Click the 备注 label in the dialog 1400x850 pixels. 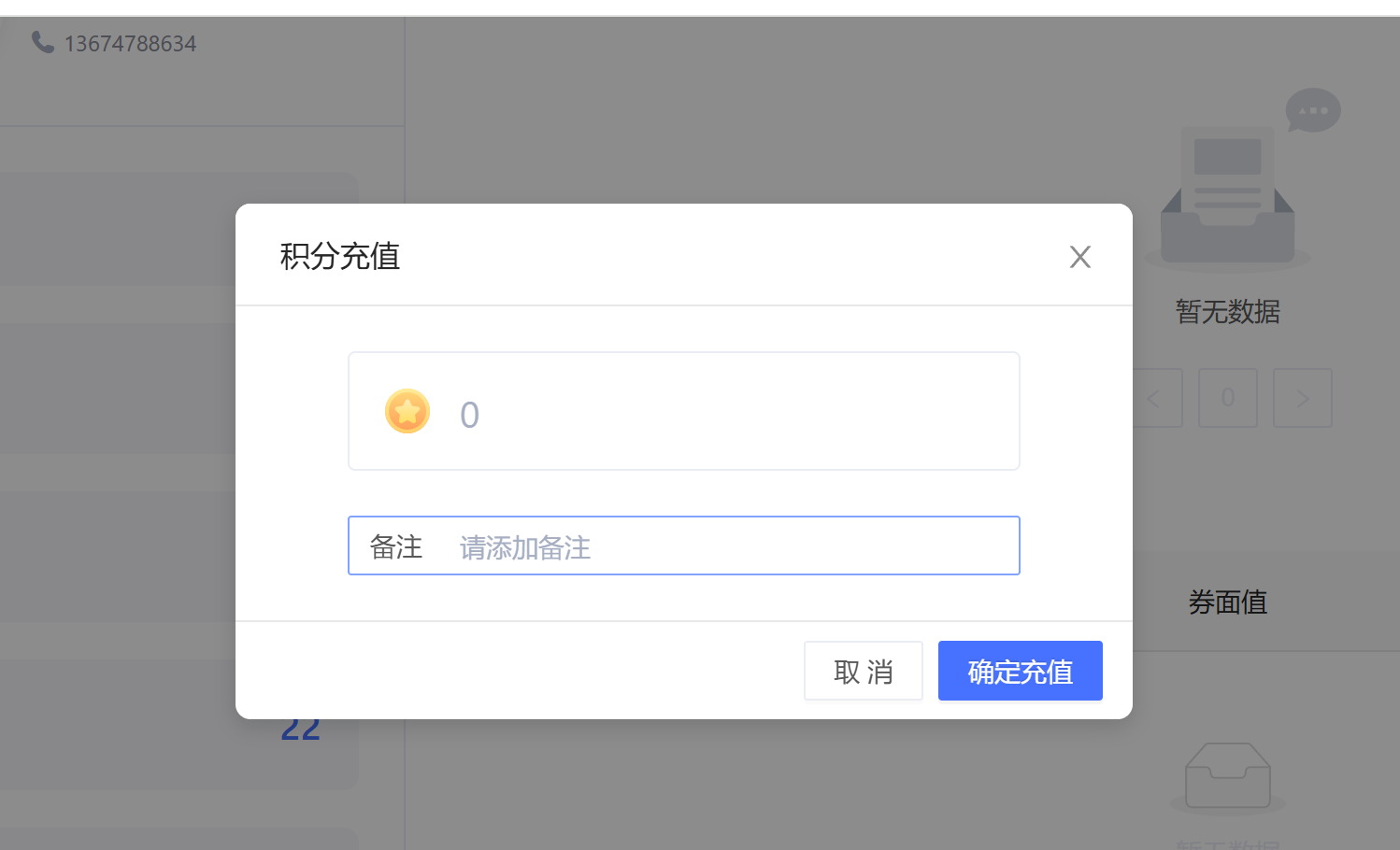(396, 546)
